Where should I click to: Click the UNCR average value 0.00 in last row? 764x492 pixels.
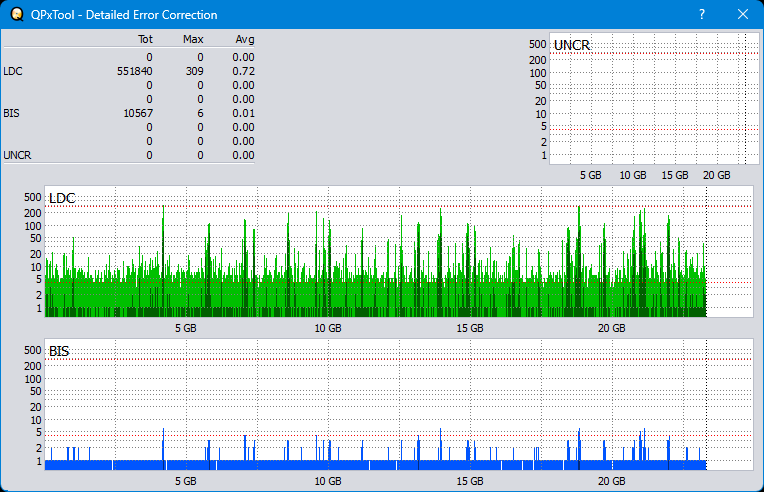pyautogui.click(x=243, y=155)
